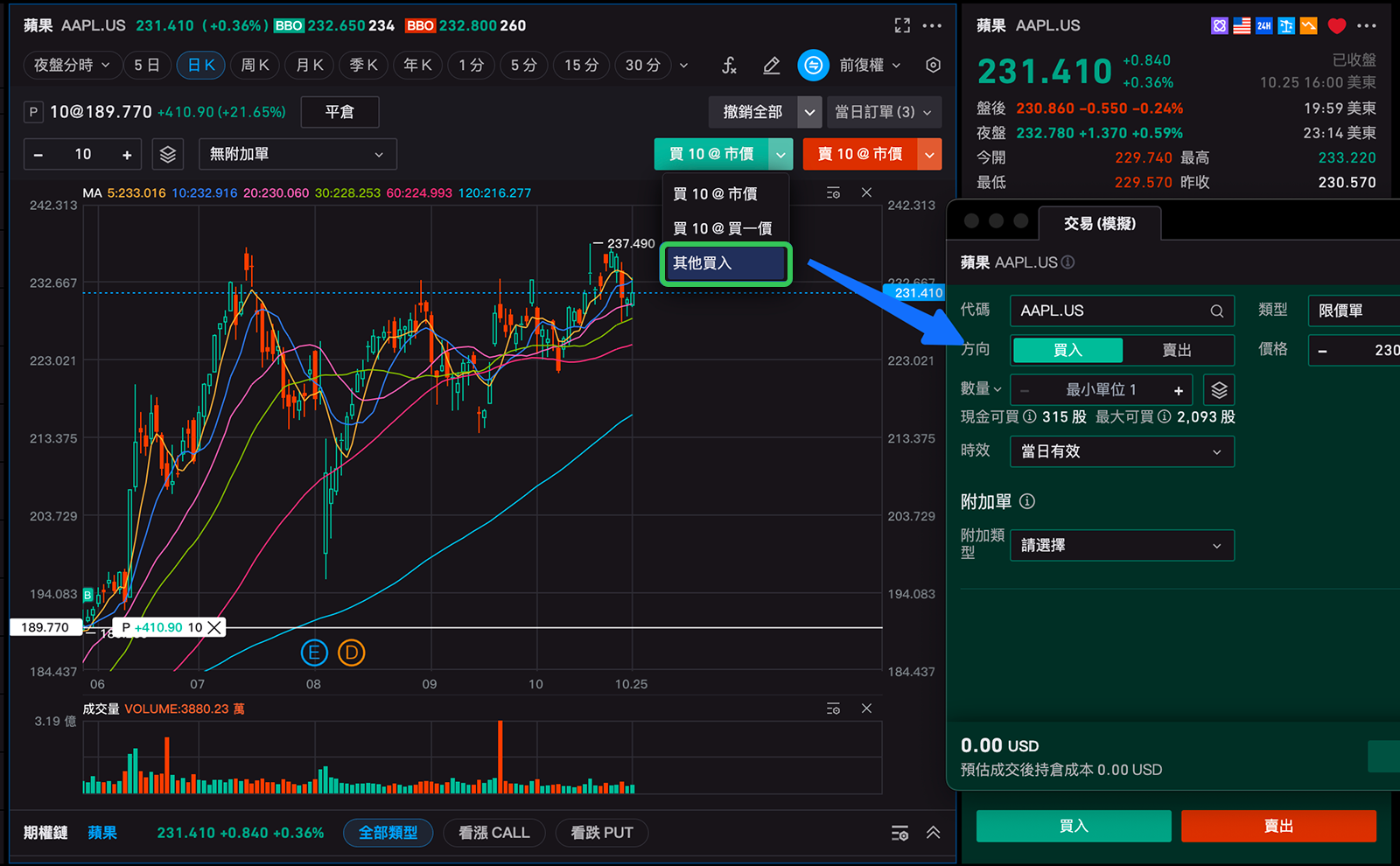Click the E earnings event marker
Screen dimensions: 1400x866
pos(314,653)
